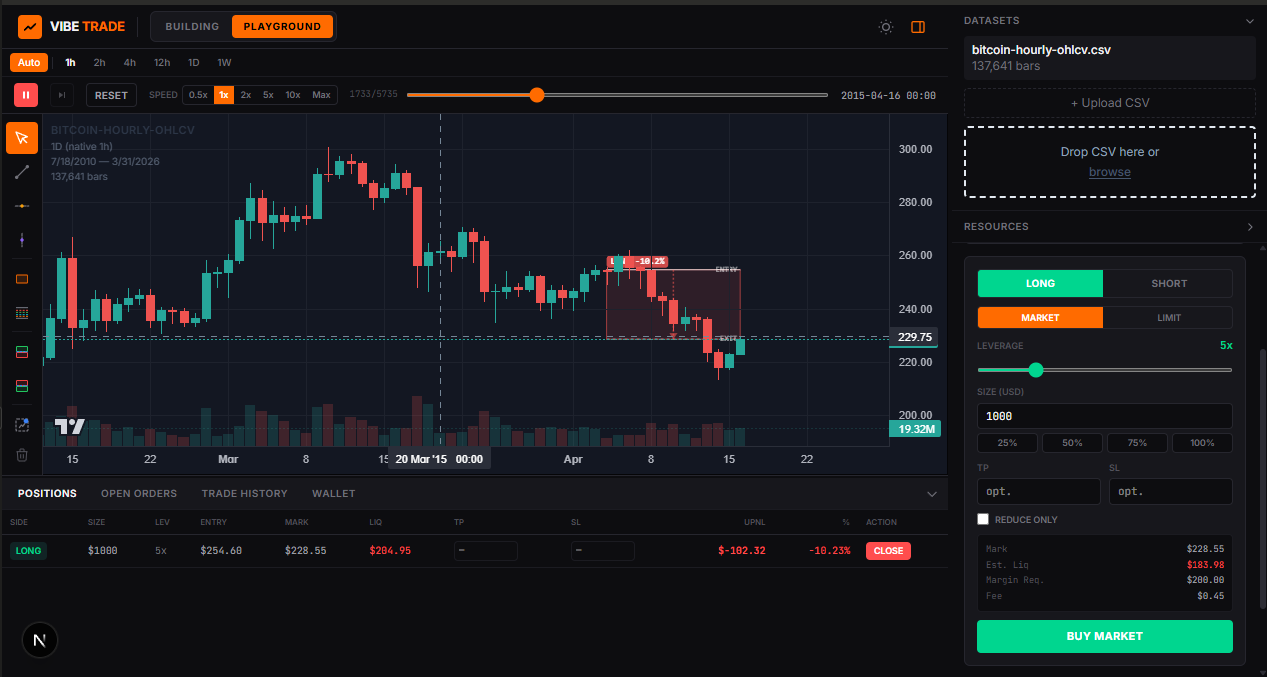Click the browse link to upload CSV
The width and height of the screenshot is (1267, 677).
coord(1109,171)
